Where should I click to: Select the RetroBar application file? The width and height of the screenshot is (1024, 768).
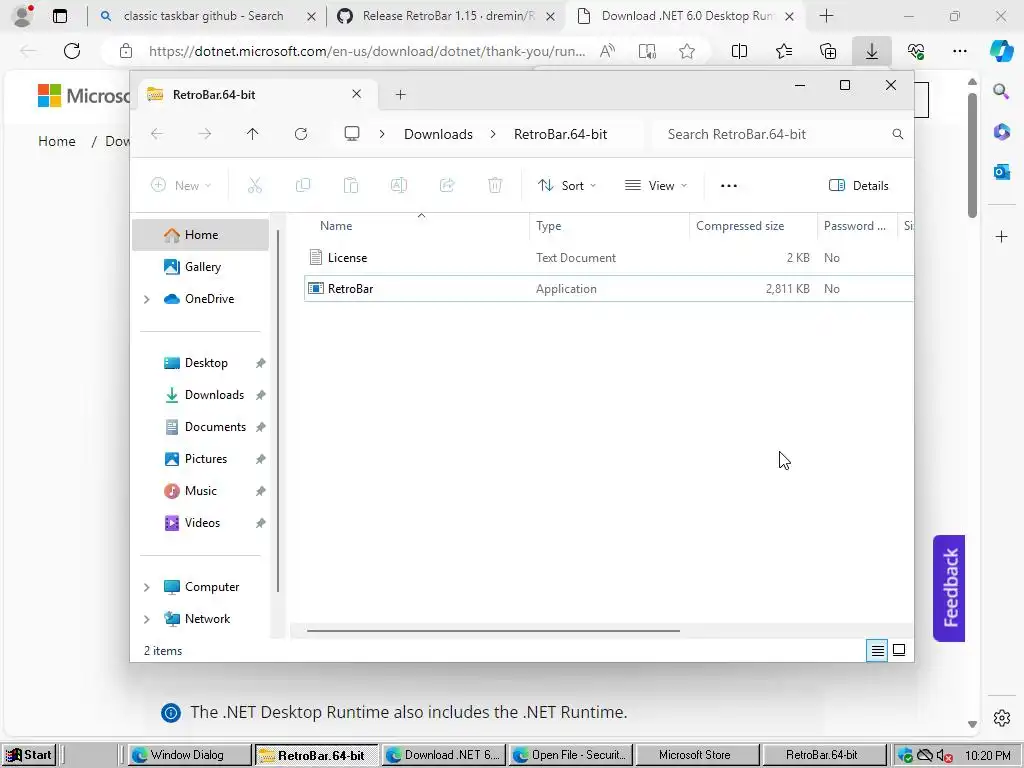point(609,289)
